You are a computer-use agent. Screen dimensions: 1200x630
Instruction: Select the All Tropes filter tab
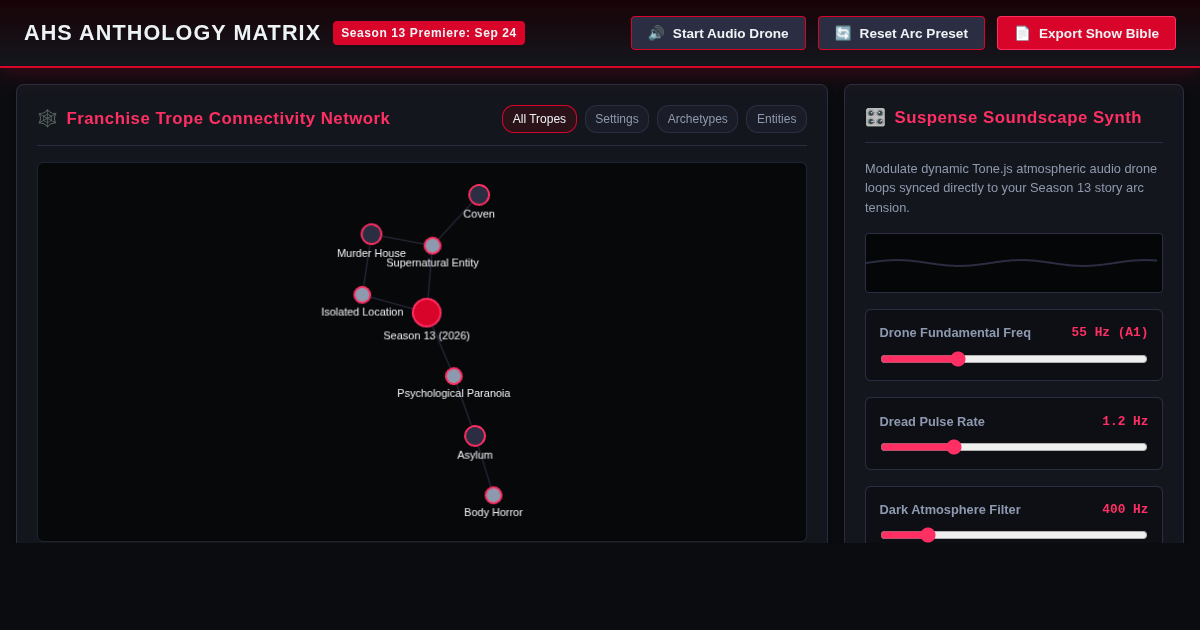539,119
